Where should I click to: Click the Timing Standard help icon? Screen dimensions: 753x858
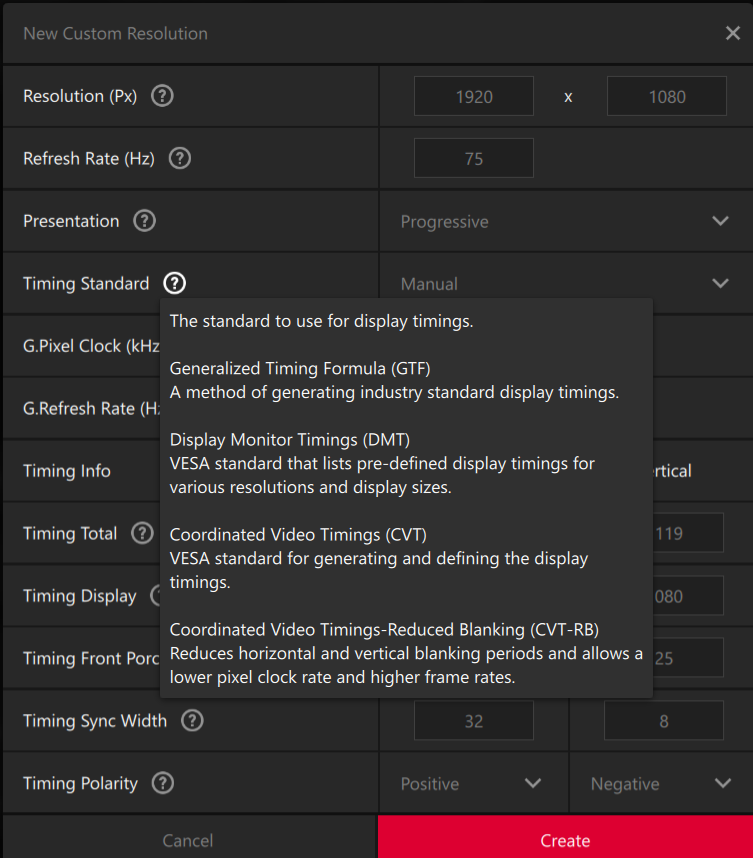coord(174,284)
